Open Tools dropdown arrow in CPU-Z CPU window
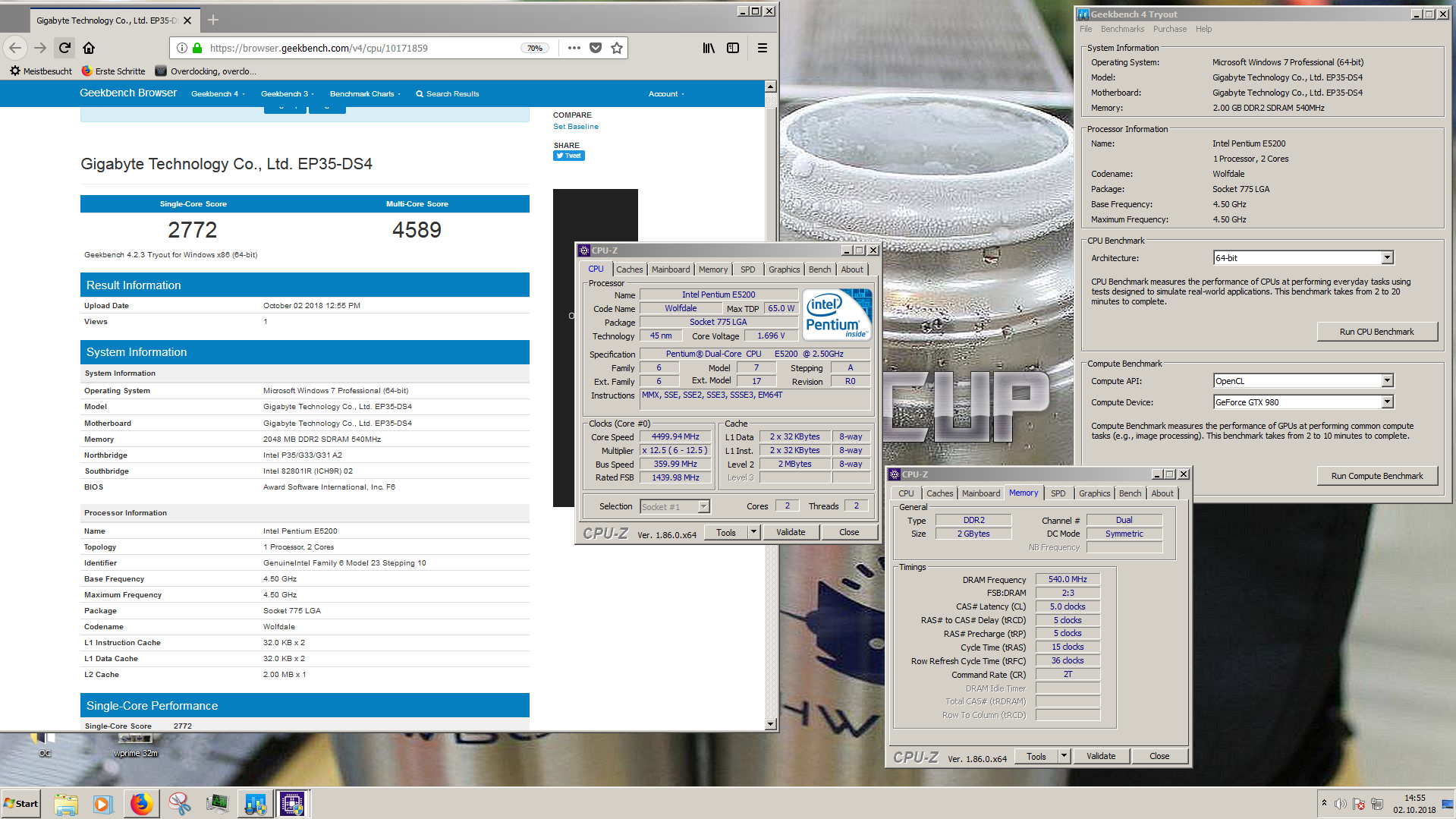This screenshot has height=819, width=1456. (753, 532)
